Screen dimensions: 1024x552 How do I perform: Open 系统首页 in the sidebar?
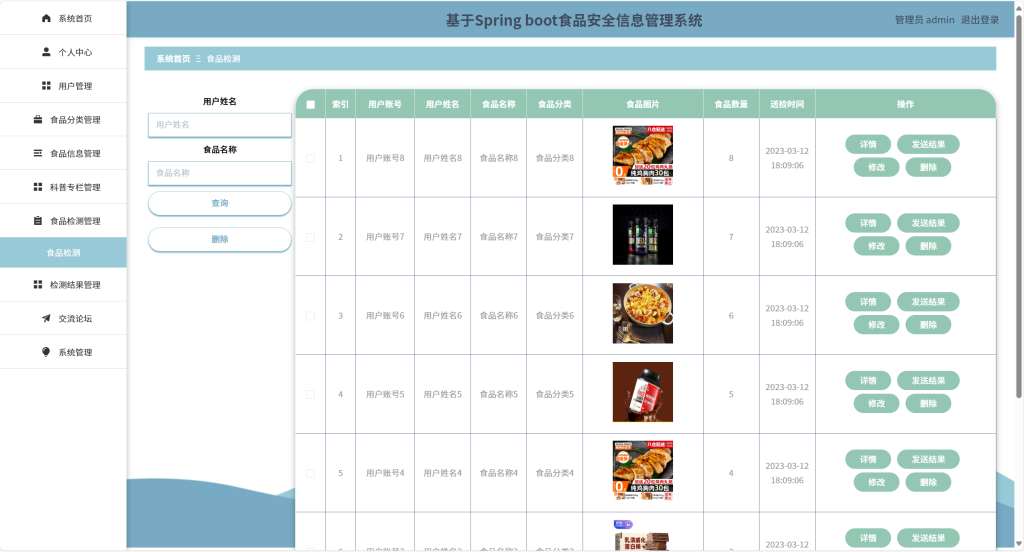click(63, 18)
